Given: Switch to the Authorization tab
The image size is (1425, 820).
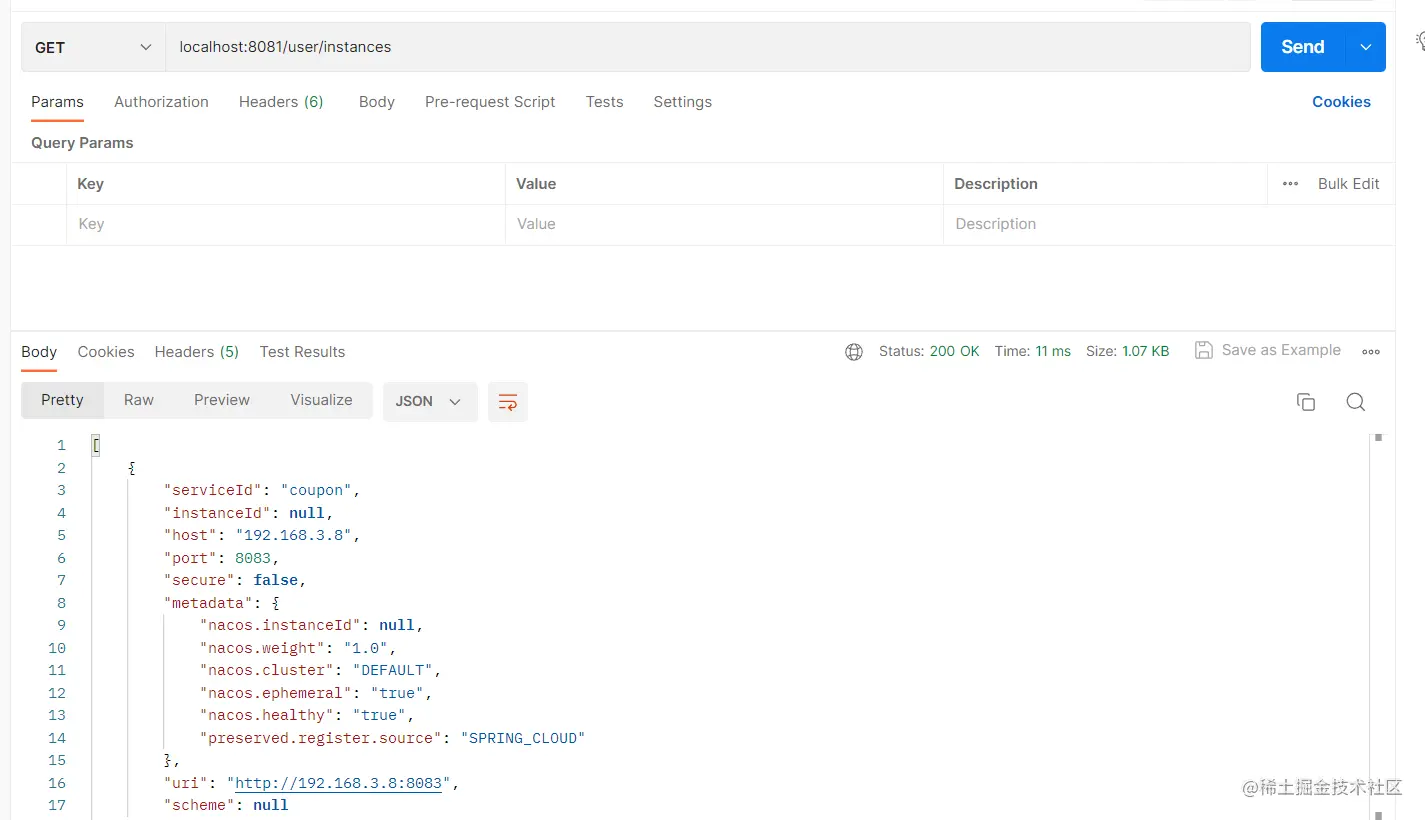Looking at the screenshot, I should coord(161,102).
